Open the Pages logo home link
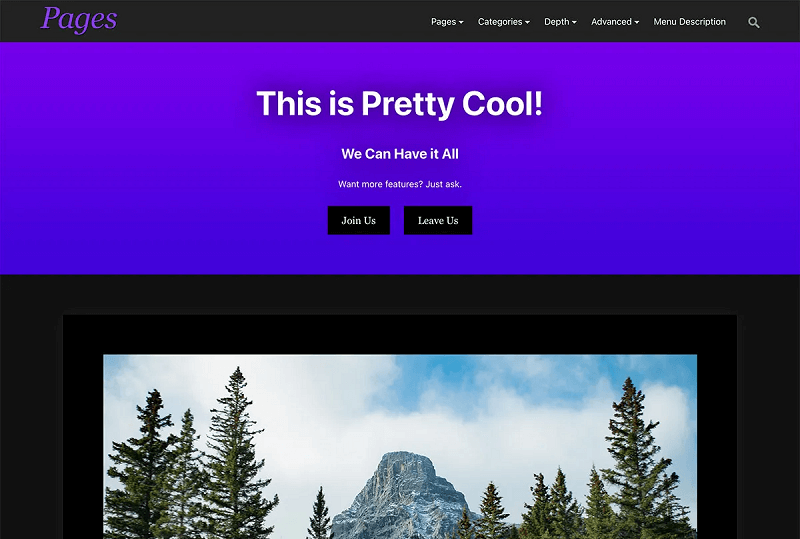The width and height of the screenshot is (800, 539). 79,19
